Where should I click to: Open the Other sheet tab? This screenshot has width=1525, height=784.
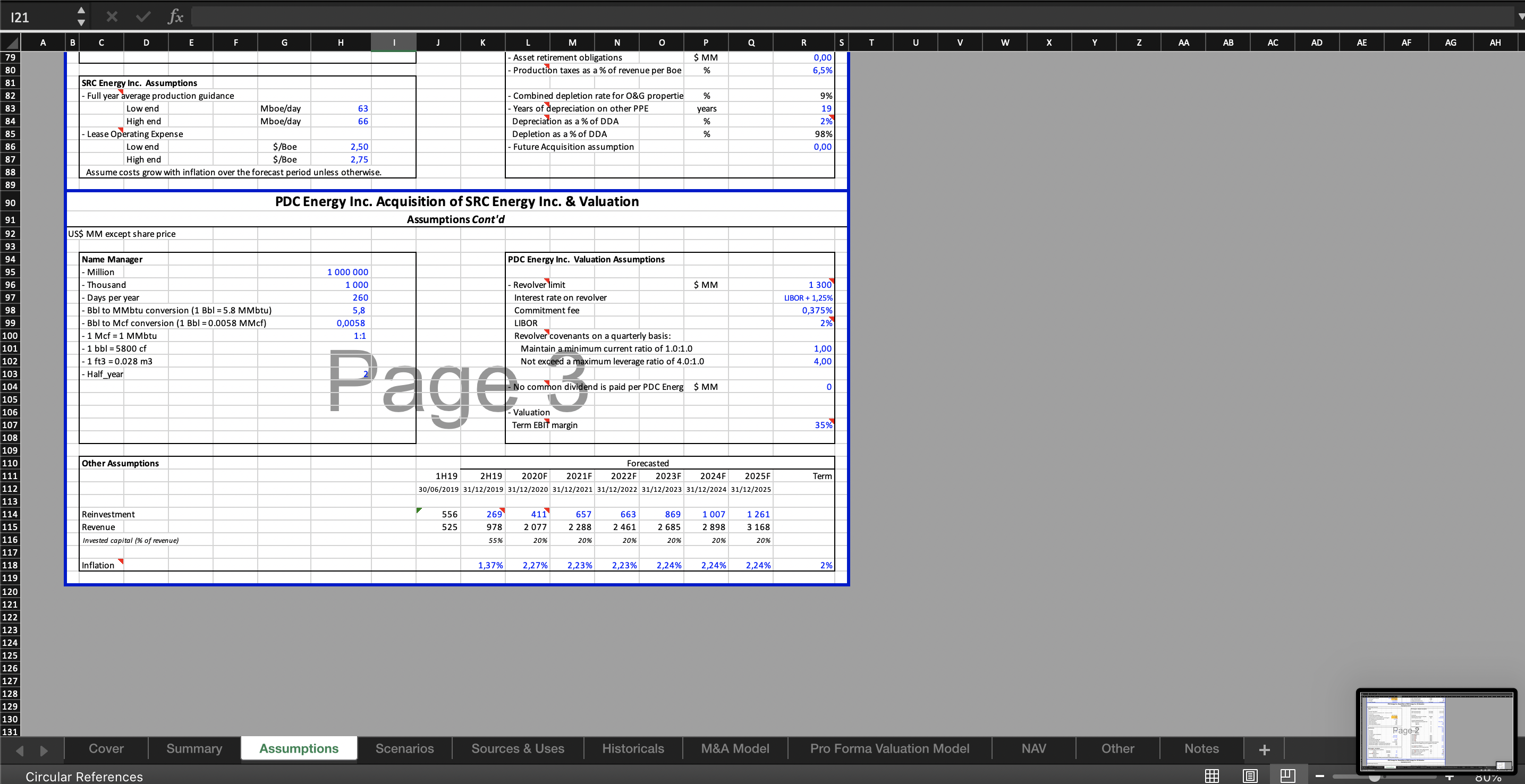[x=1117, y=748]
